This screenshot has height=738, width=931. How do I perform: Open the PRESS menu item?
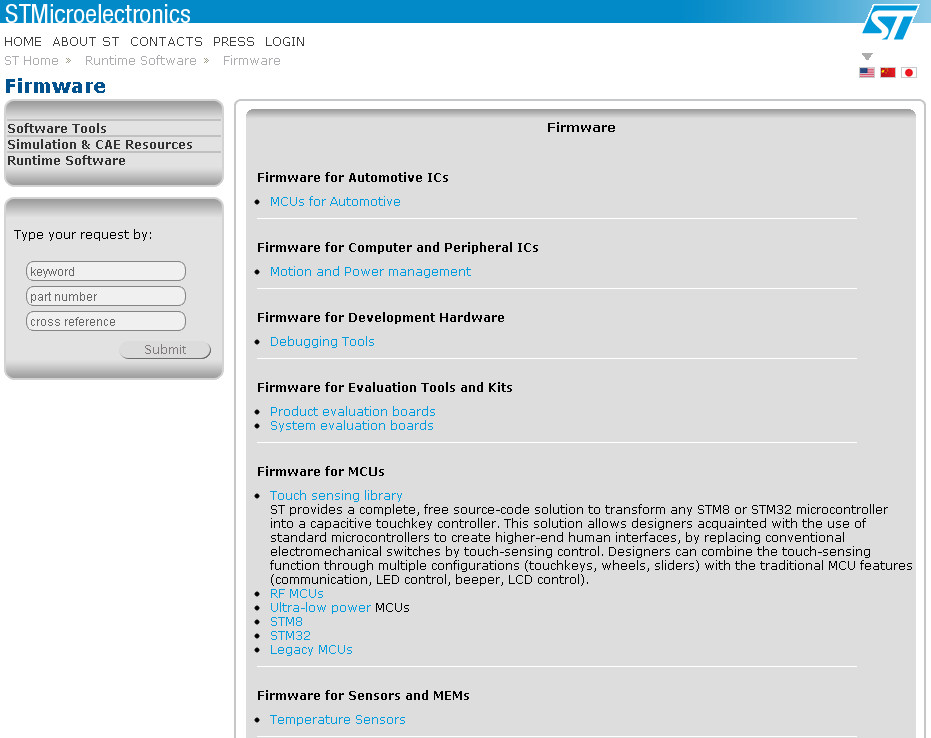tap(233, 42)
